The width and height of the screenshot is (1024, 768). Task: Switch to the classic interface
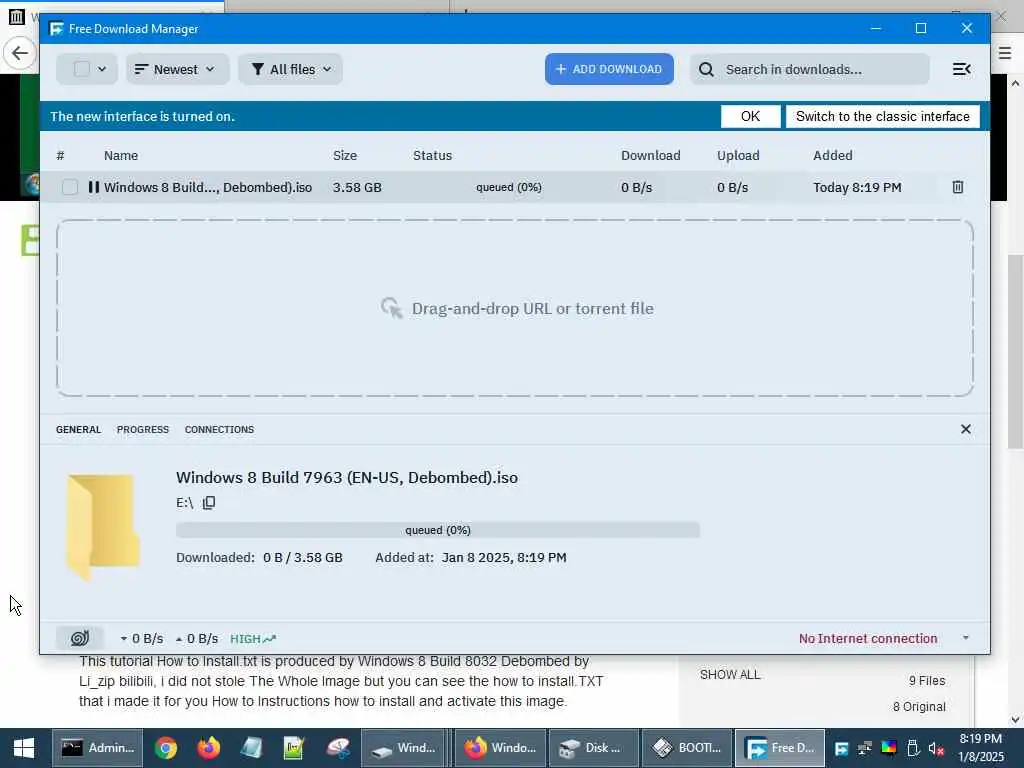tap(882, 116)
